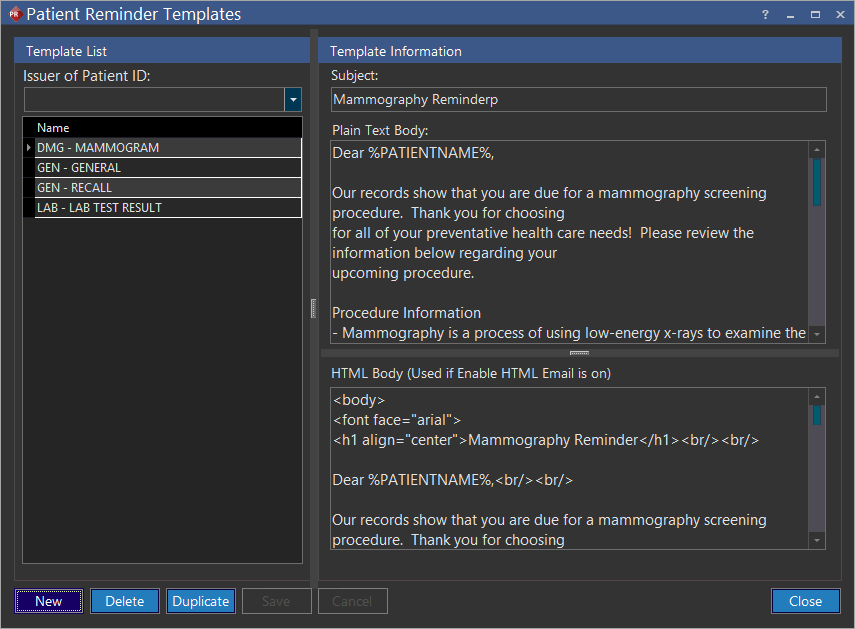Screen dimensions: 855x629
Task: Click inside the Subject input field
Action: (577, 99)
